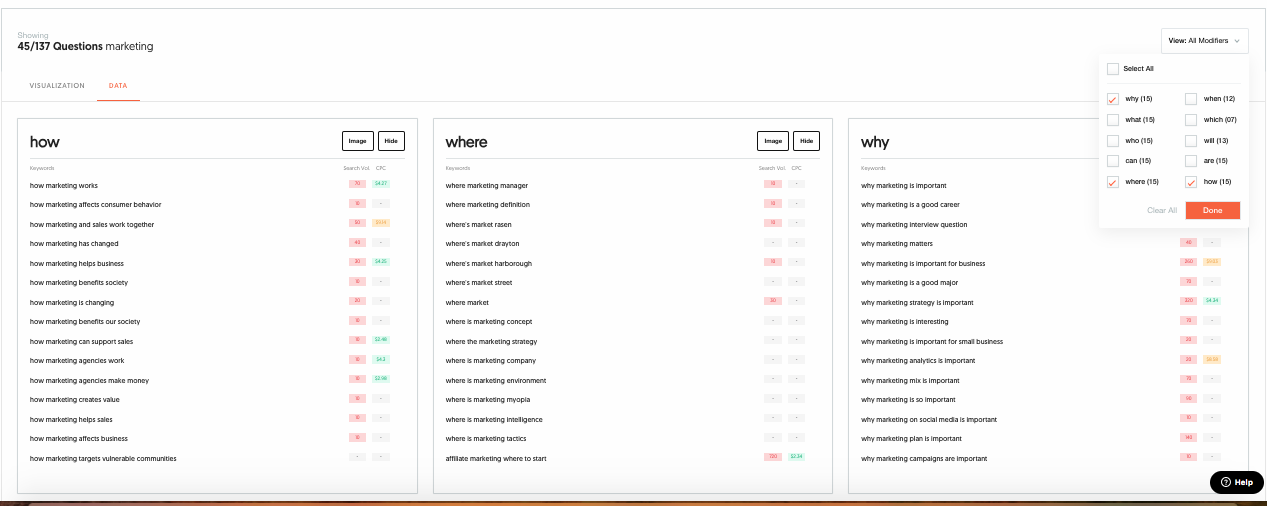Uncheck the why (15) modifier
The height and width of the screenshot is (506, 1267).
1113,99
